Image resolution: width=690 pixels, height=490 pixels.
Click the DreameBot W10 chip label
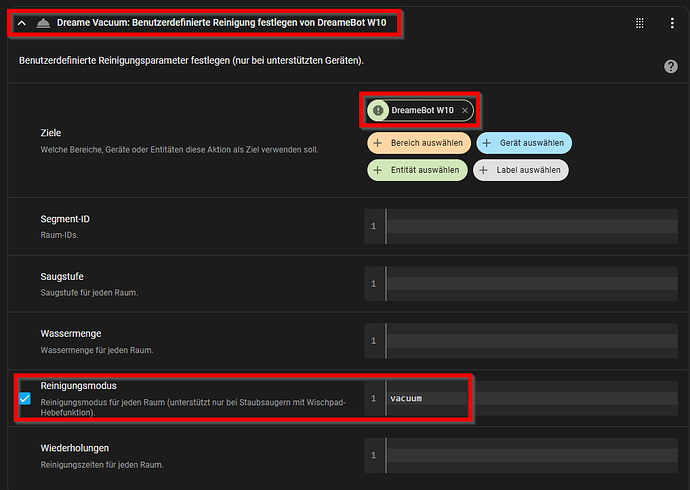click(x=422, y=110)
